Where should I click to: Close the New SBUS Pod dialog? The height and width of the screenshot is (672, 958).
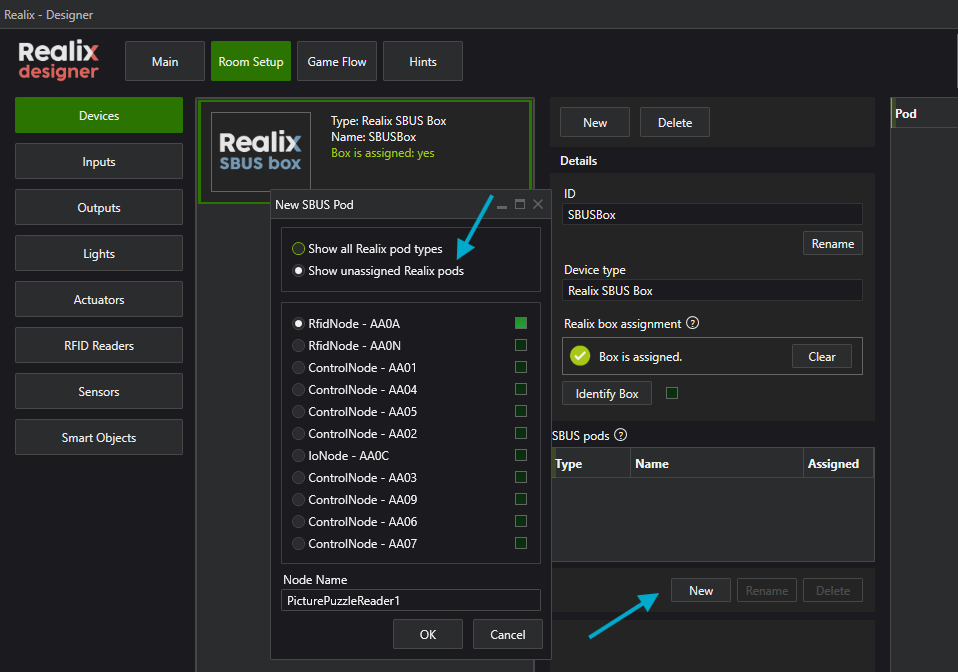(x=538, y=204)
